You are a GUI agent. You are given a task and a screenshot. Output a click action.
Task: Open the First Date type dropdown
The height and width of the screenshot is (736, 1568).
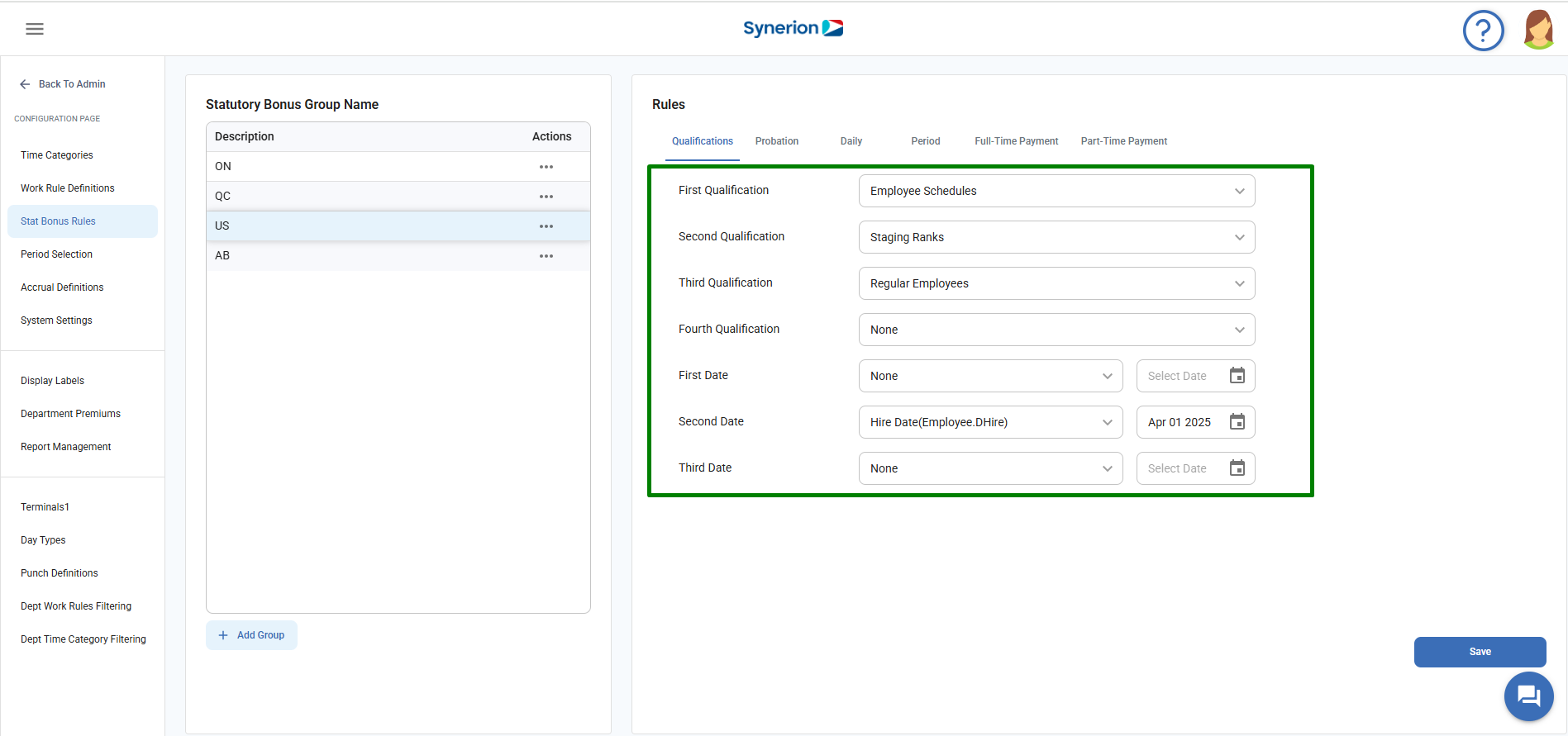pyautogui.click(x=991, y=376)
